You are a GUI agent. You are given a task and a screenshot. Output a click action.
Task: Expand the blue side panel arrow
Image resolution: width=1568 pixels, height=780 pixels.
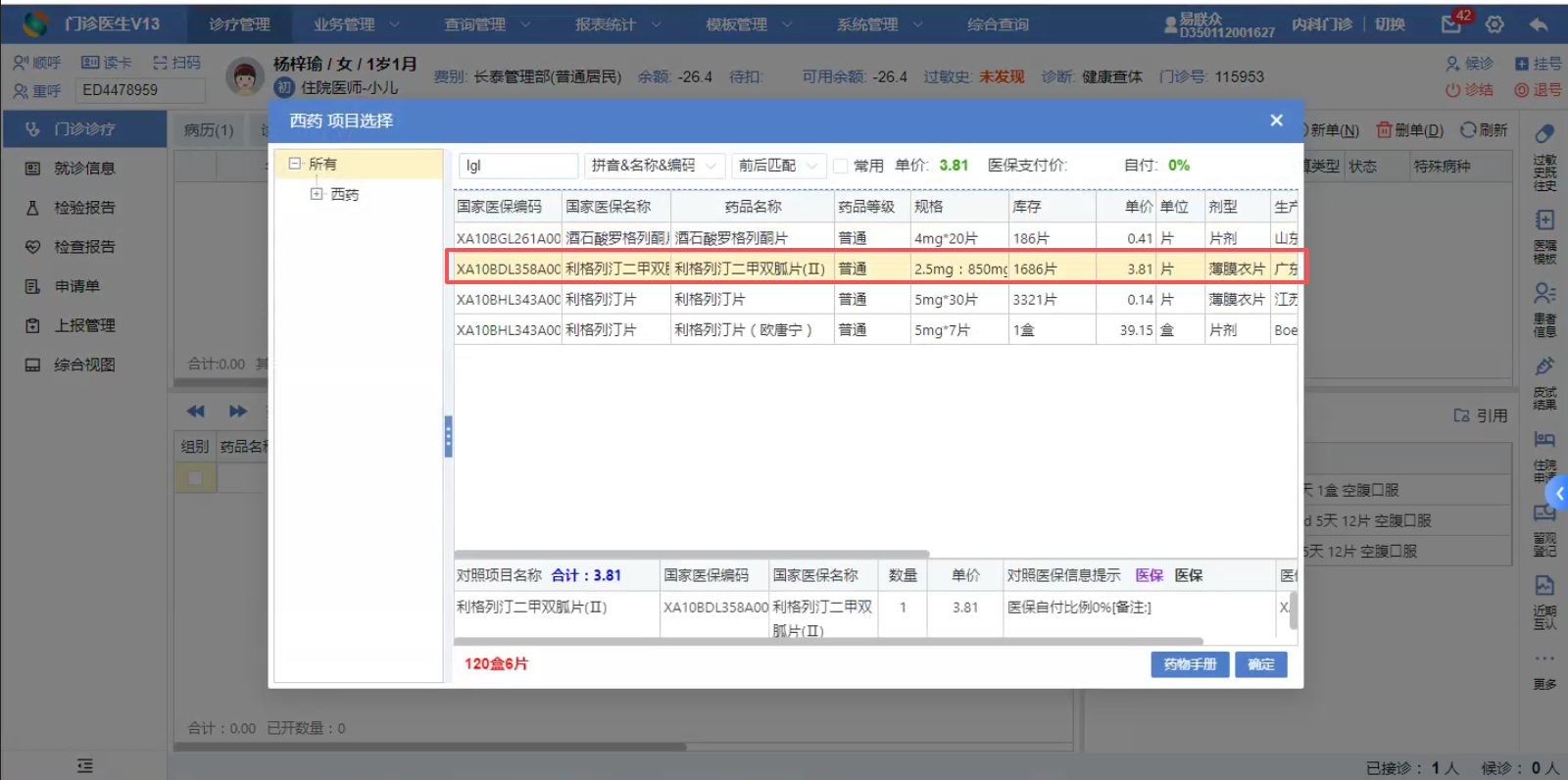[x=1557, y=494]
